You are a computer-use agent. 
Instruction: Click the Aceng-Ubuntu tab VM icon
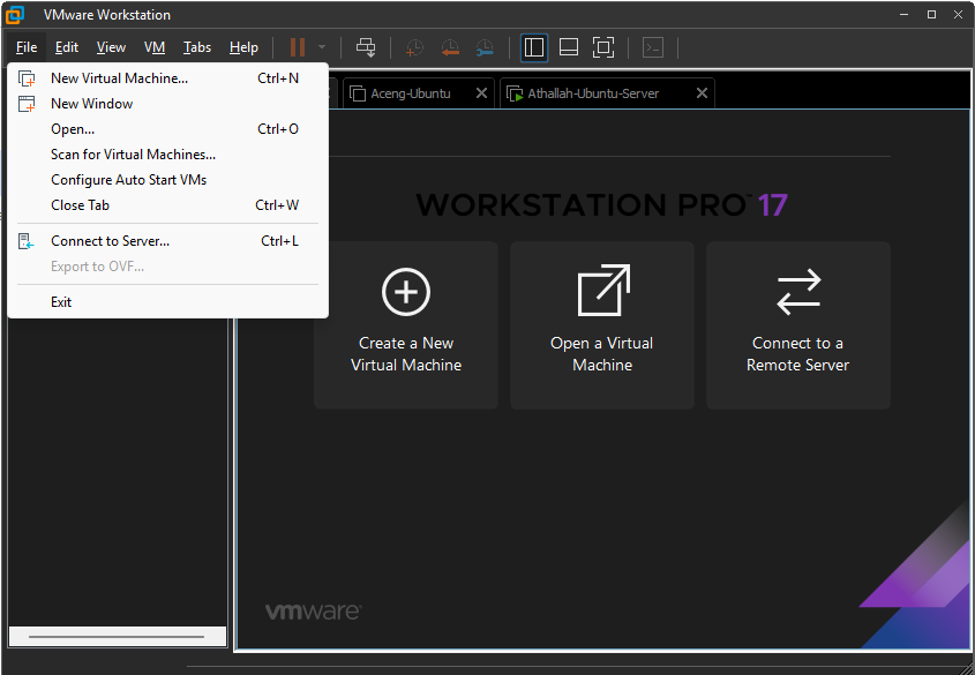[358, 94]
